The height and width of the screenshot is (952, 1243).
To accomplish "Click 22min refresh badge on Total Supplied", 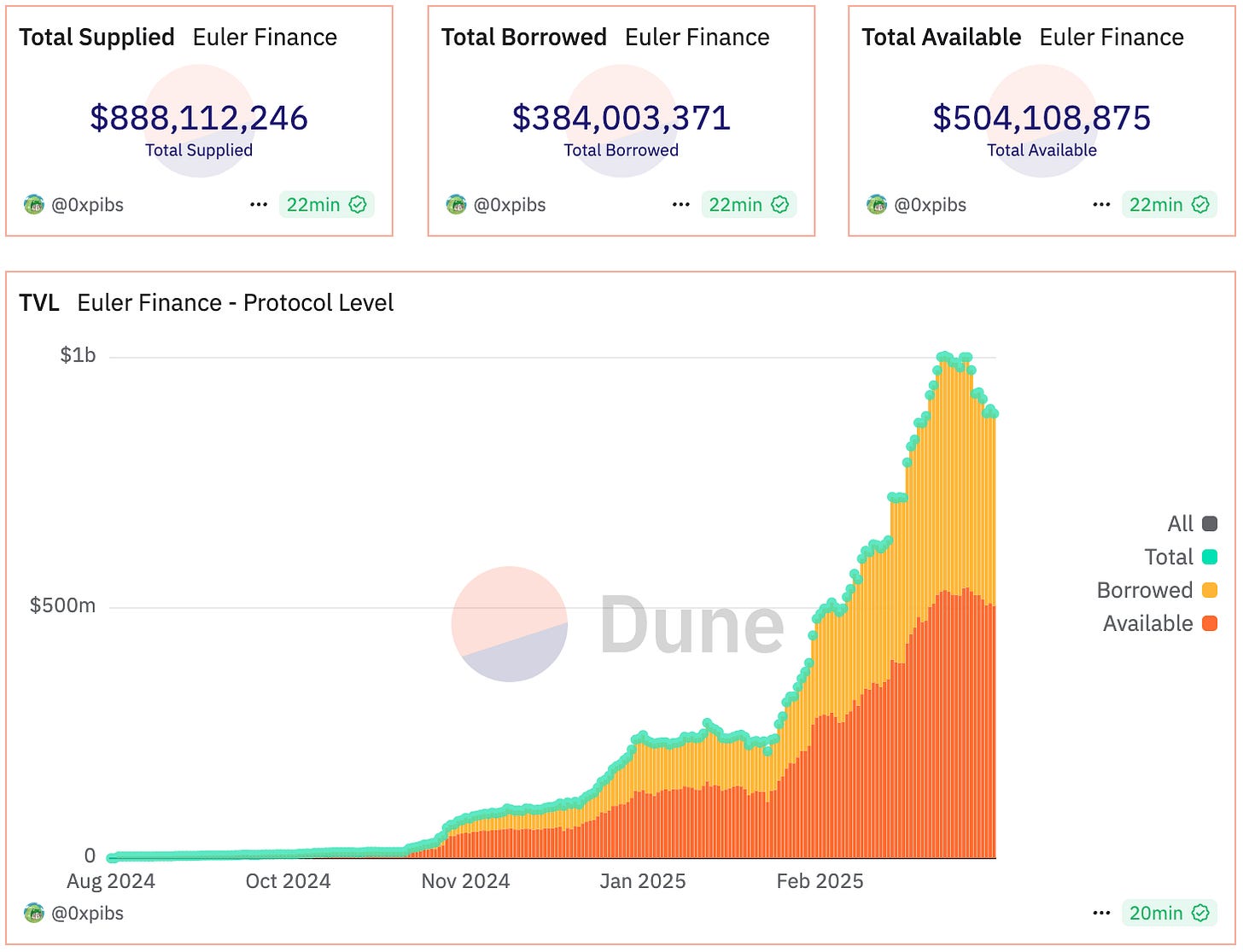I will 326,205.
